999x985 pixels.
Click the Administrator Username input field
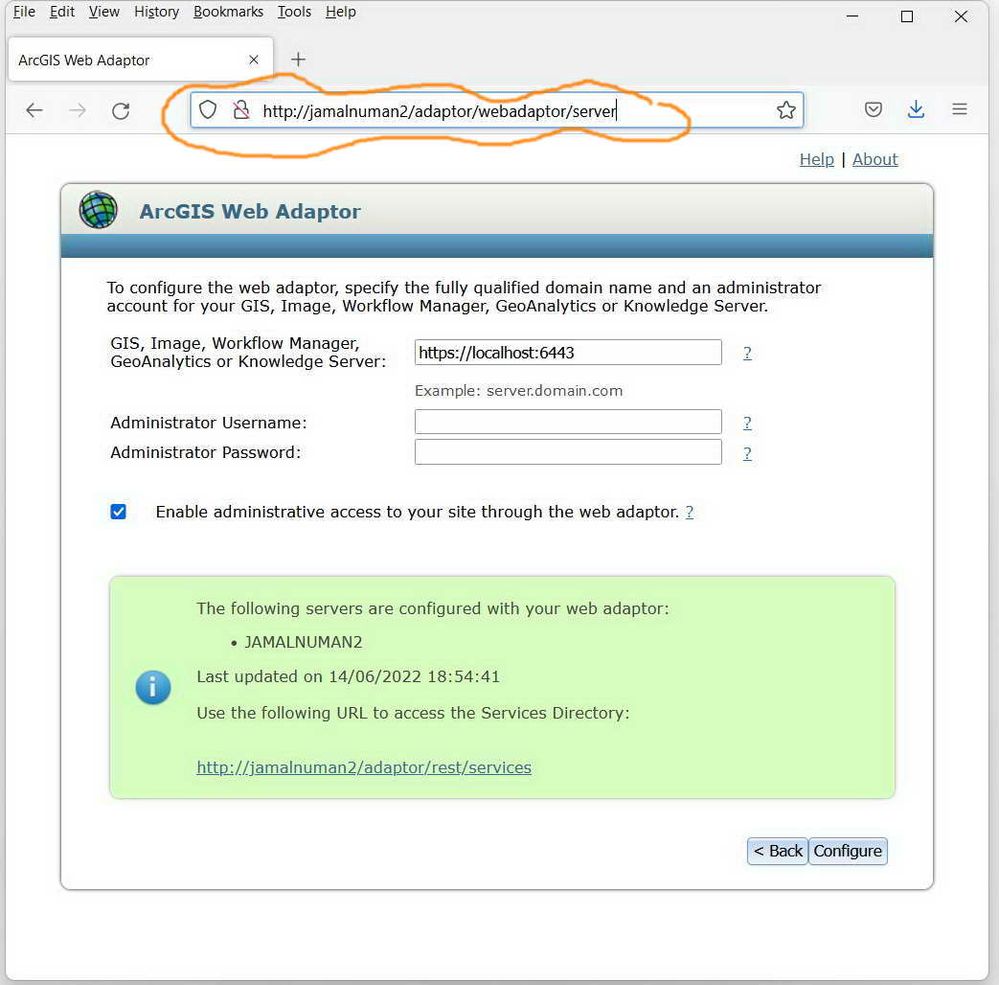(x=568, y=422)
